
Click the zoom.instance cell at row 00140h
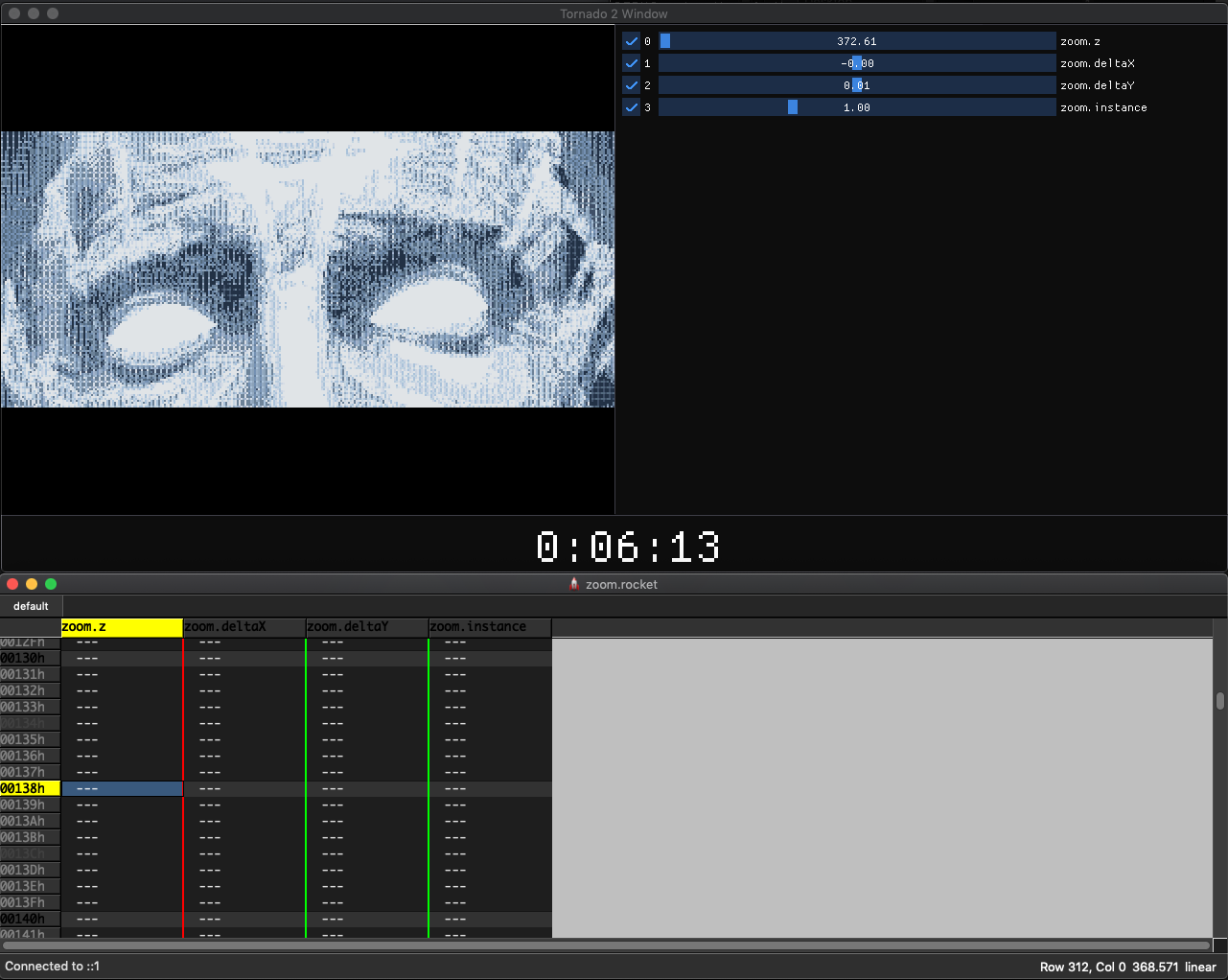coord(490,919)
